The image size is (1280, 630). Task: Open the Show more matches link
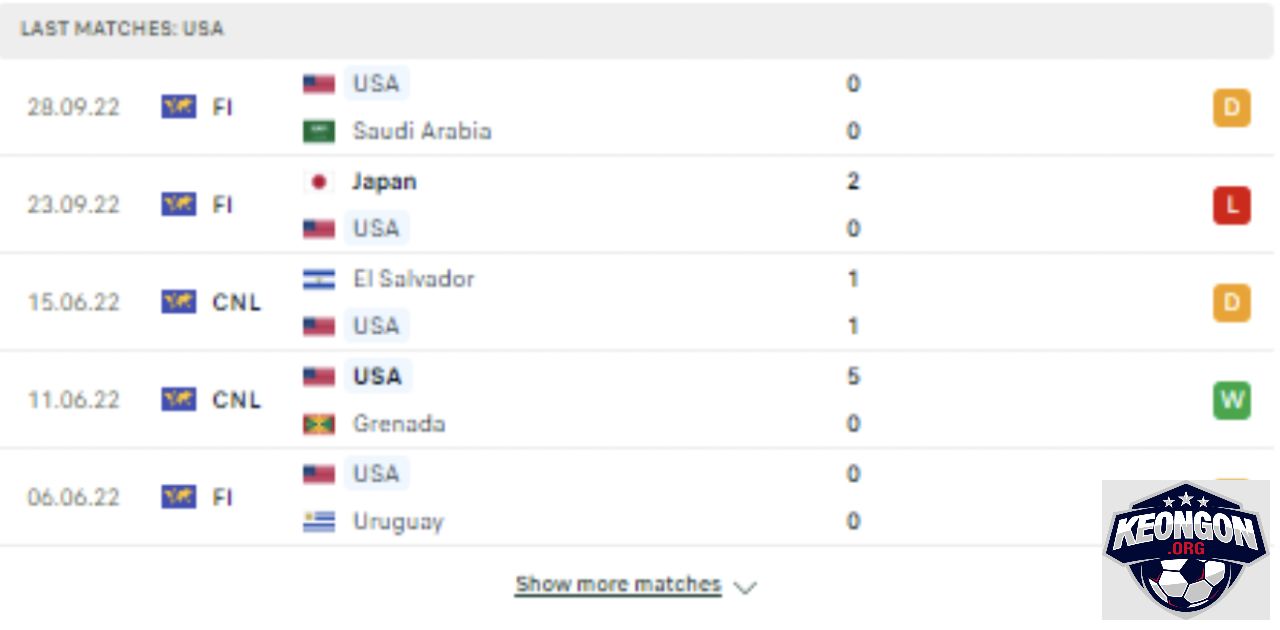(x=618, y=584)
